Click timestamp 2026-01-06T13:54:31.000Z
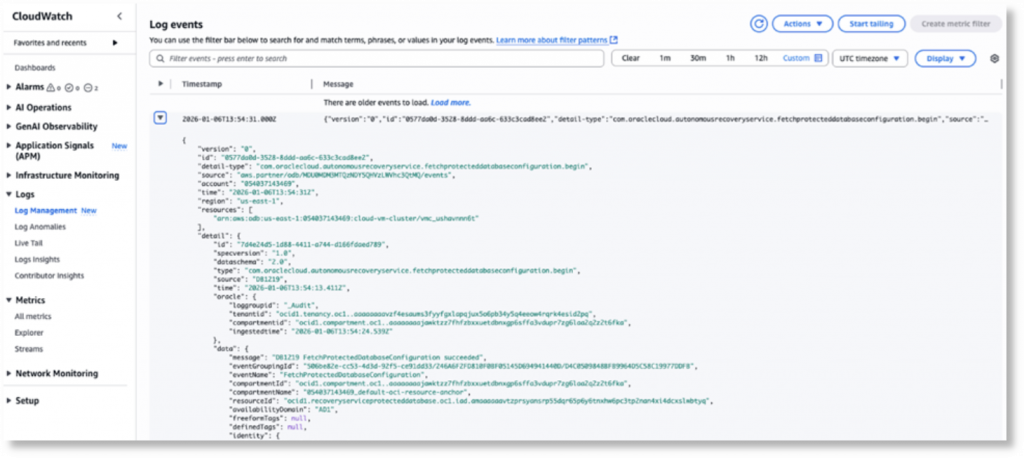Image resolution: width=1024 pixels, height=458 pixels. pos(229,119)
